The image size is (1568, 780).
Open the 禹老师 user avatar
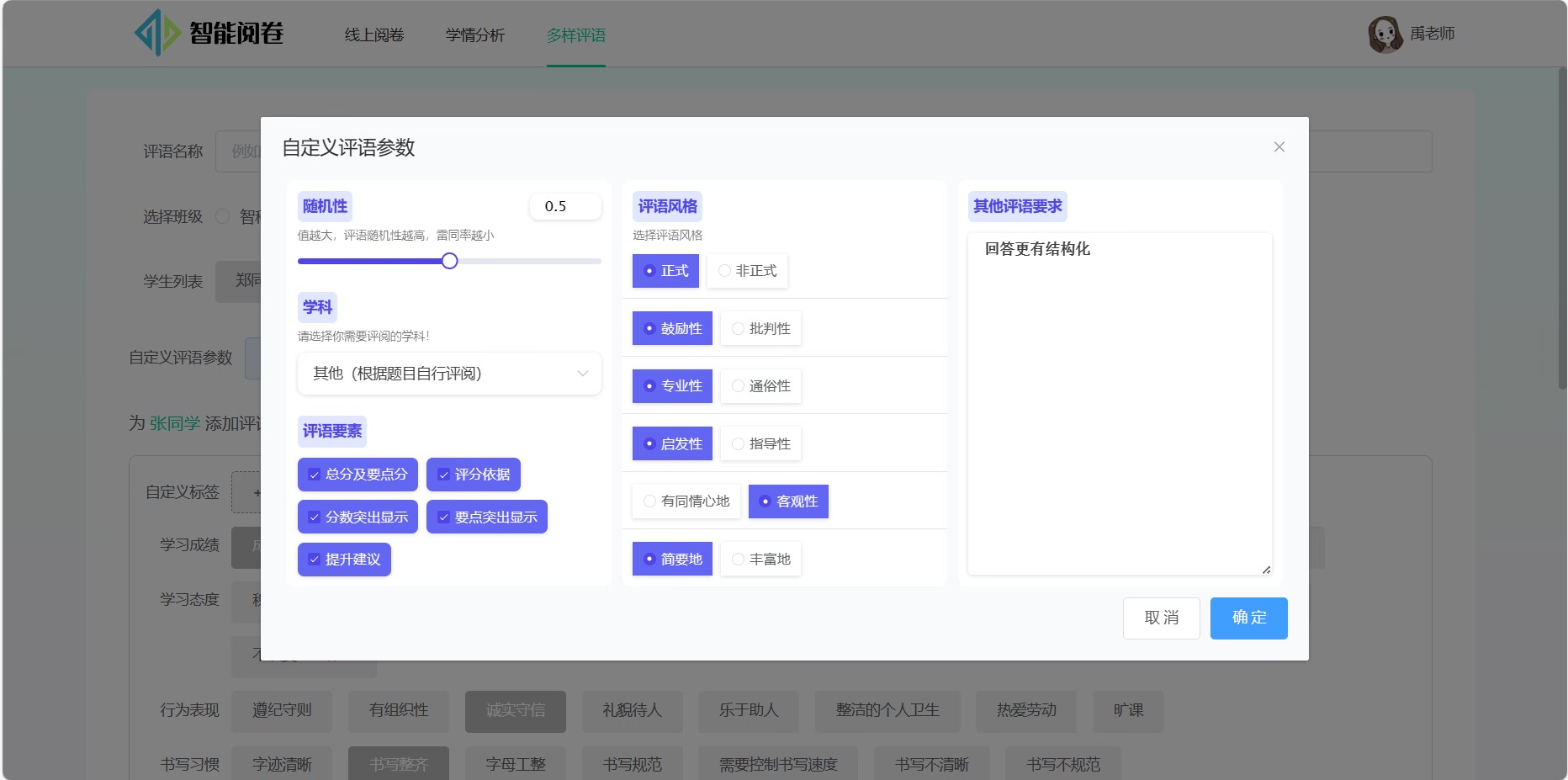pyautogui.click(x=1385, y=34)
